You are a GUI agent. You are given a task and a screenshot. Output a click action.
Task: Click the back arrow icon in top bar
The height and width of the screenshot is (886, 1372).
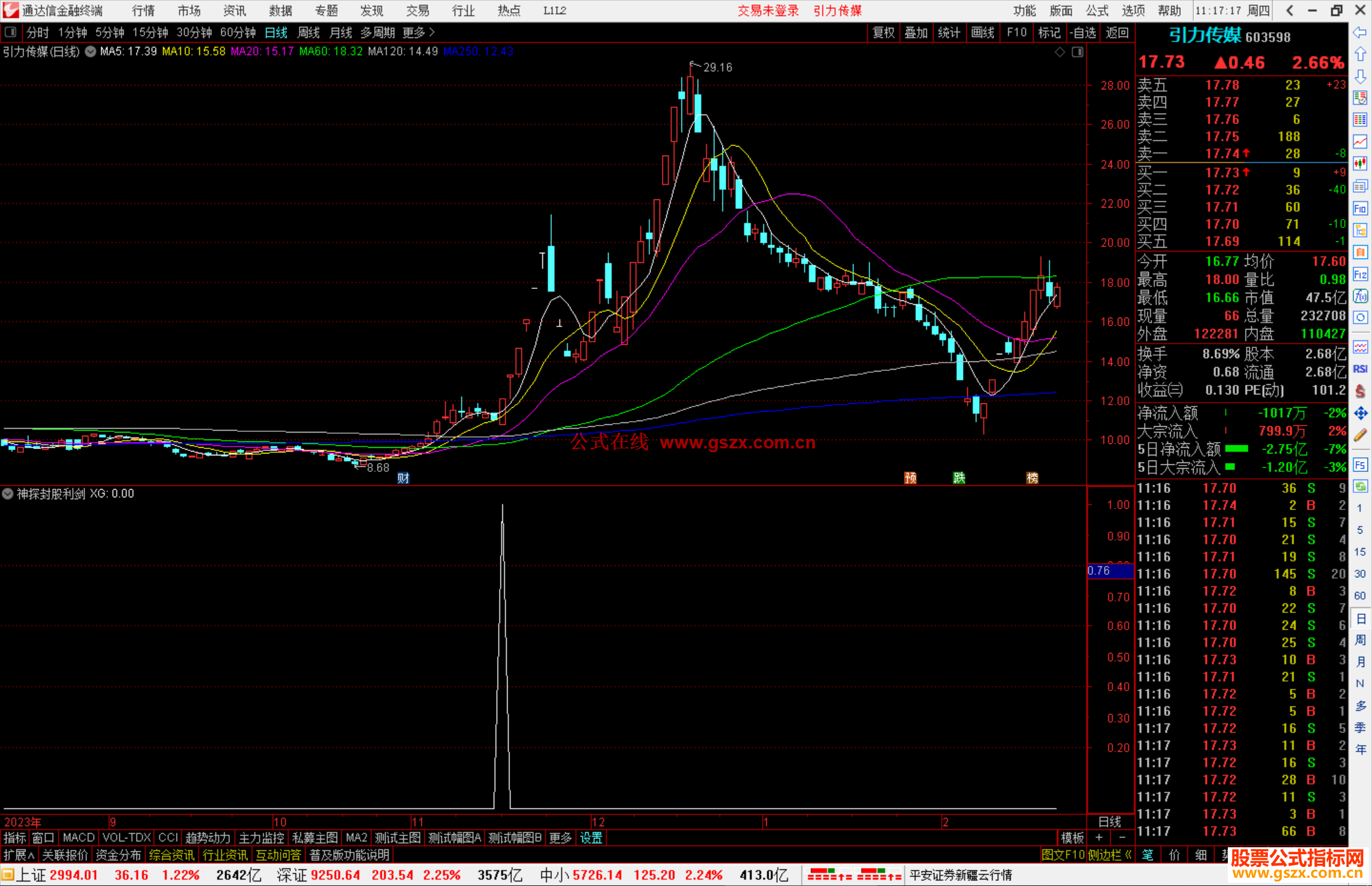(1289, 10)
